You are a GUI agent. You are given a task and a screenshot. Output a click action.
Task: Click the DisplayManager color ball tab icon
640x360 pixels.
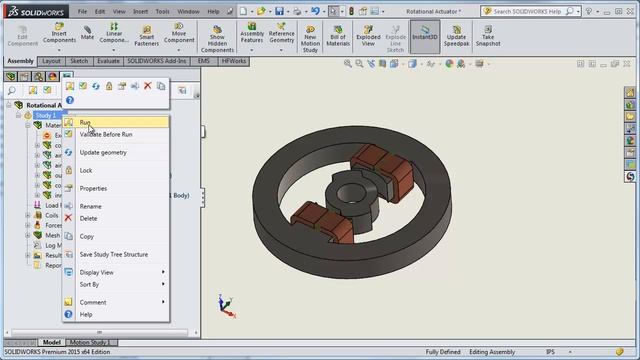53,76
